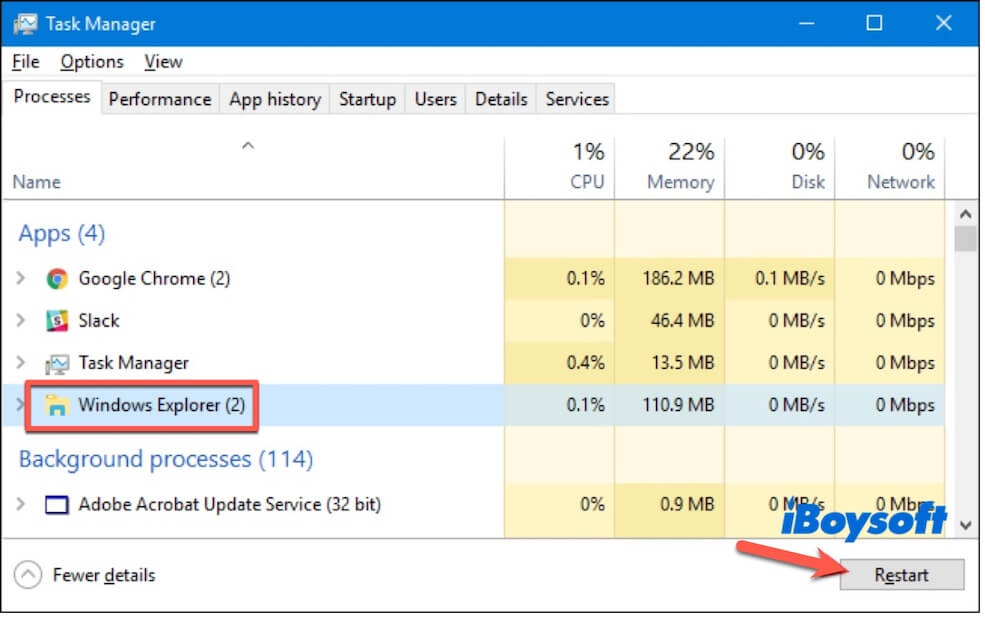Viewport: 985px width, 617px height.
Task: Open the View menu
Action: tap(163, 62)
